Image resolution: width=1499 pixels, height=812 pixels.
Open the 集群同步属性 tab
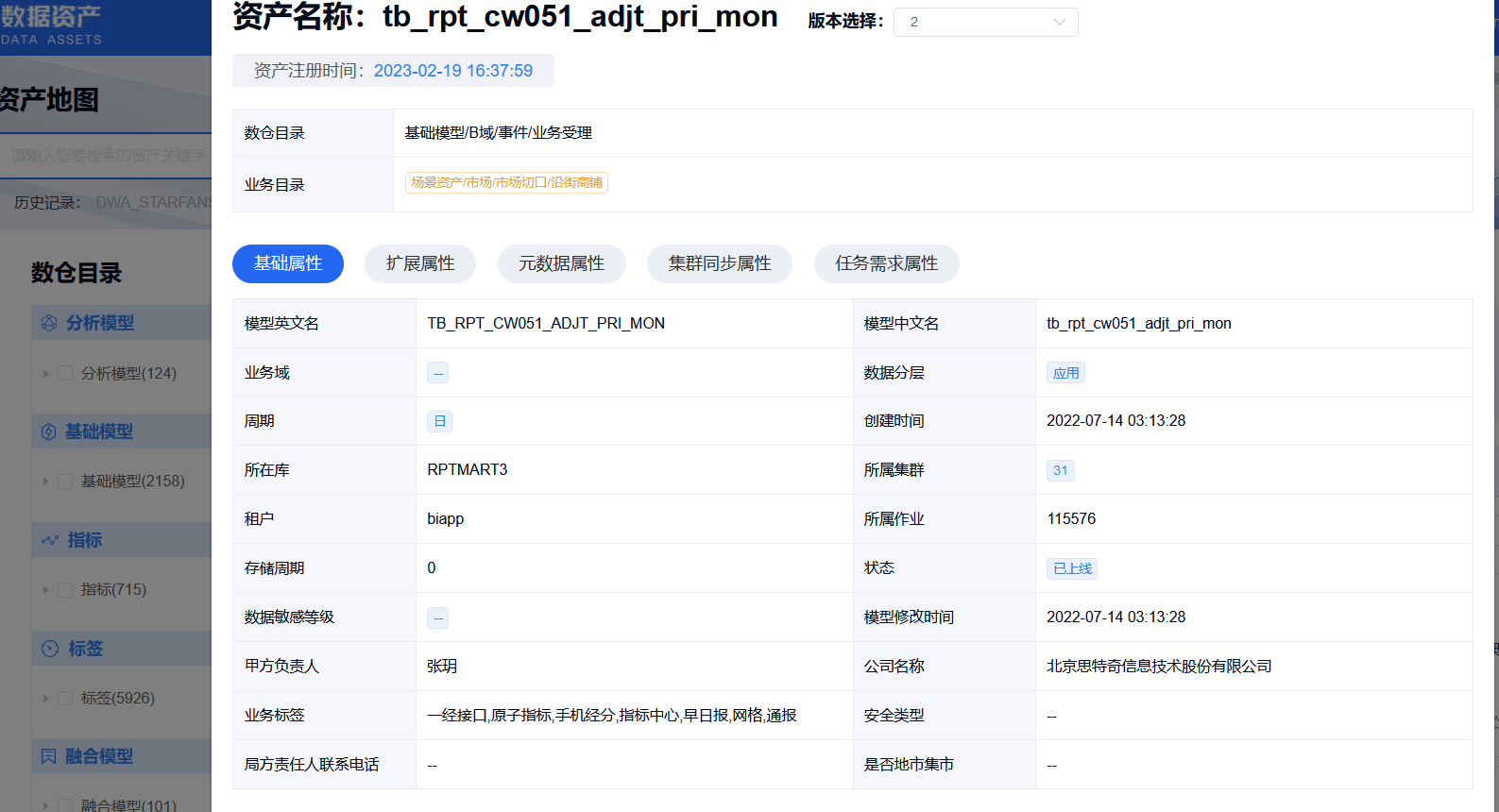[720, 263]
